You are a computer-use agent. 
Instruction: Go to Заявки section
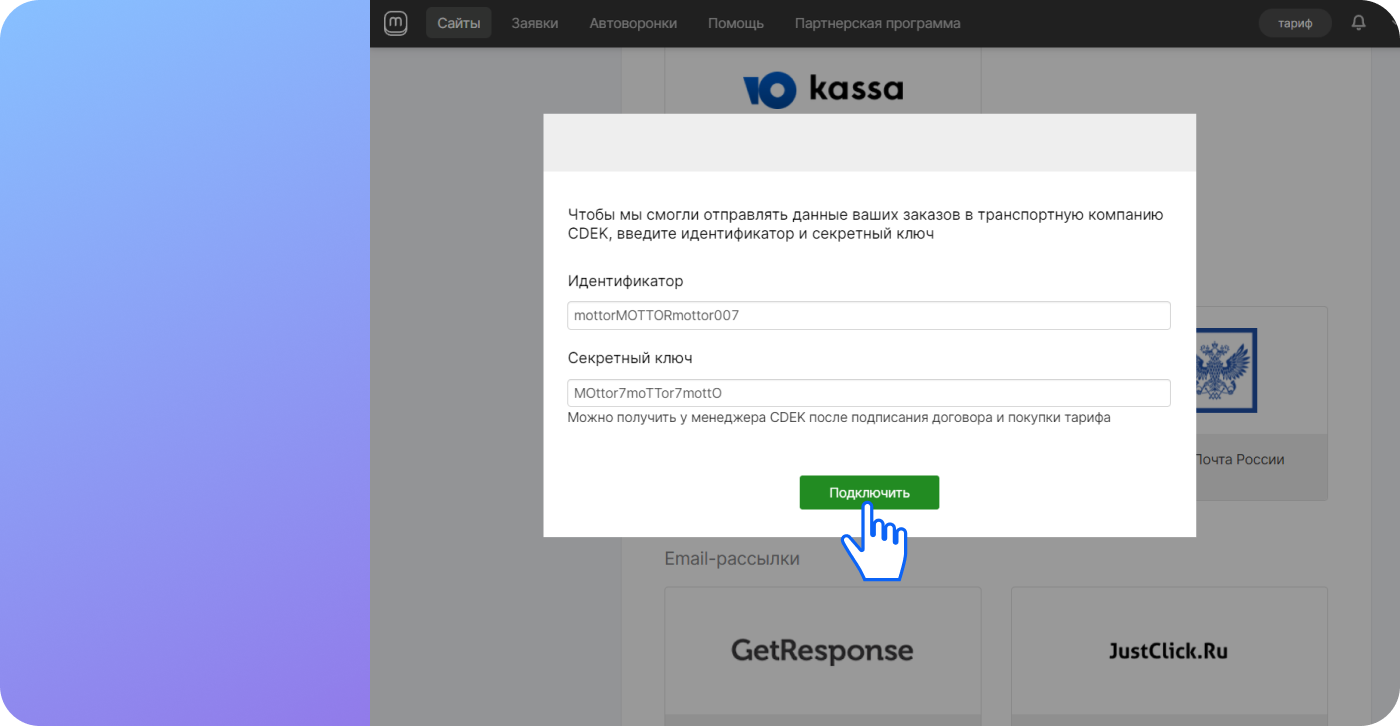535,23
